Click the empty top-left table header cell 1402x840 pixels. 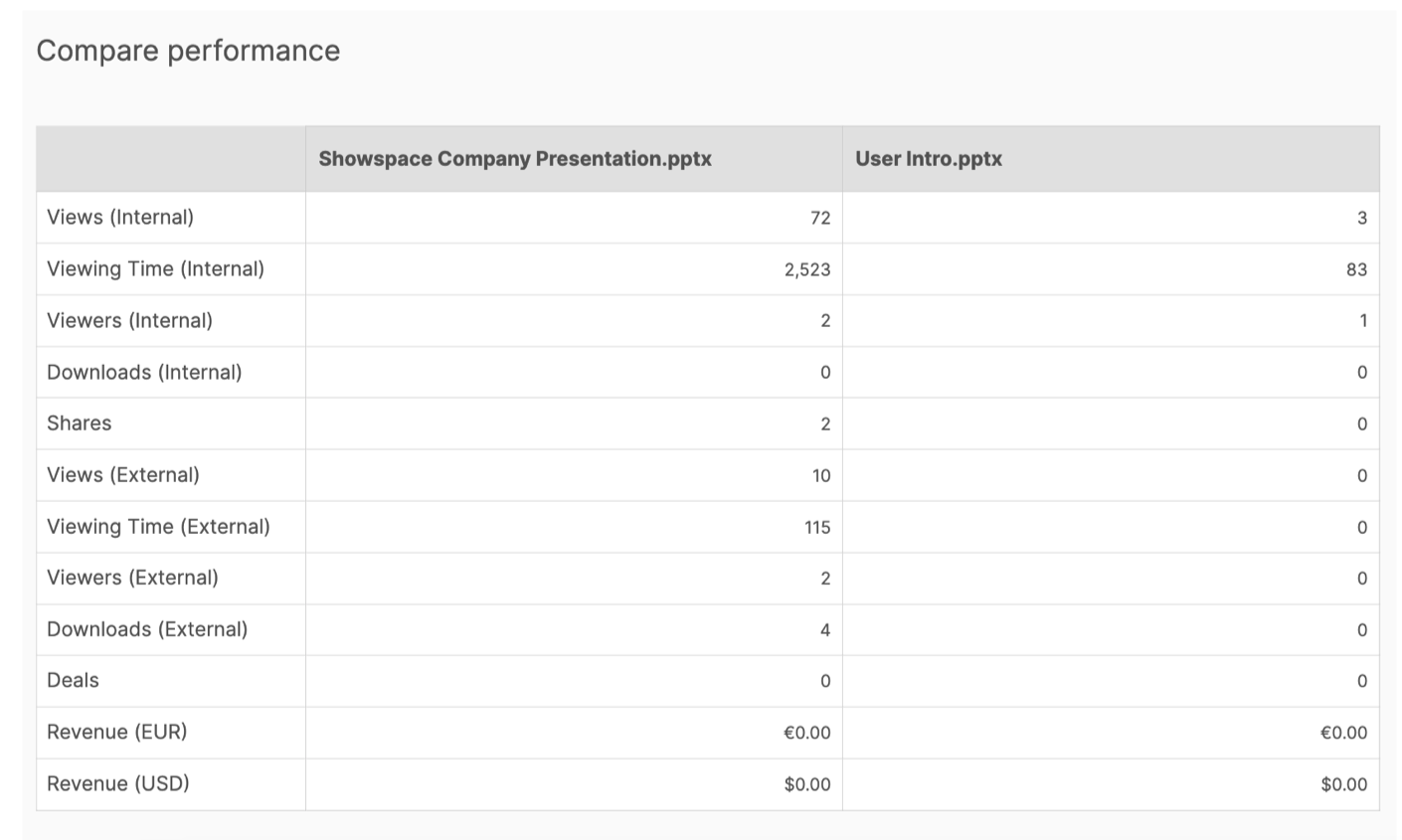coord(170,158)
